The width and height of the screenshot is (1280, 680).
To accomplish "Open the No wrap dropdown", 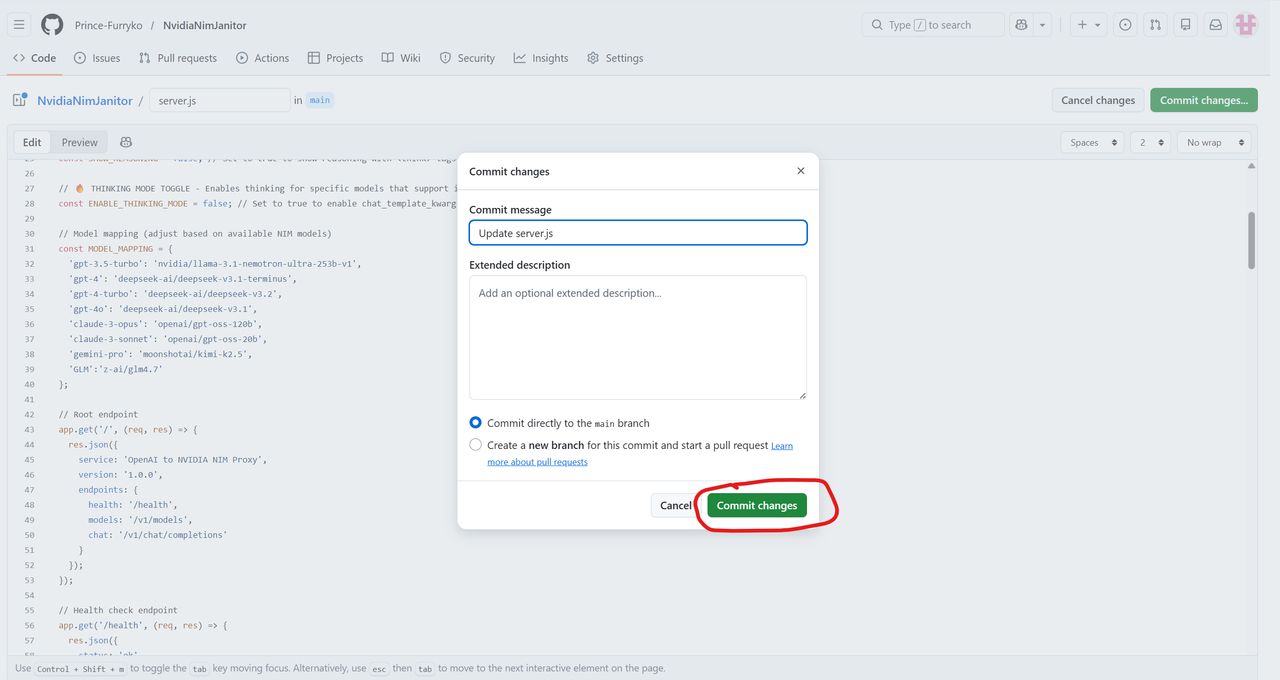I will coord(1214,142).
